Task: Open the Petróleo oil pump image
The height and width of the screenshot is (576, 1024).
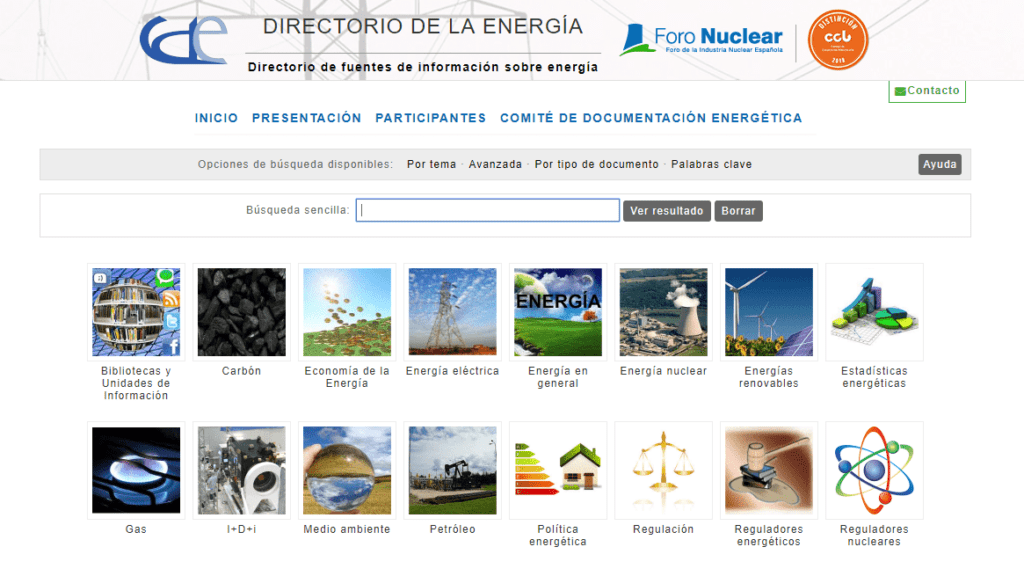Action: pyautogui.click(x=453, y=470)
